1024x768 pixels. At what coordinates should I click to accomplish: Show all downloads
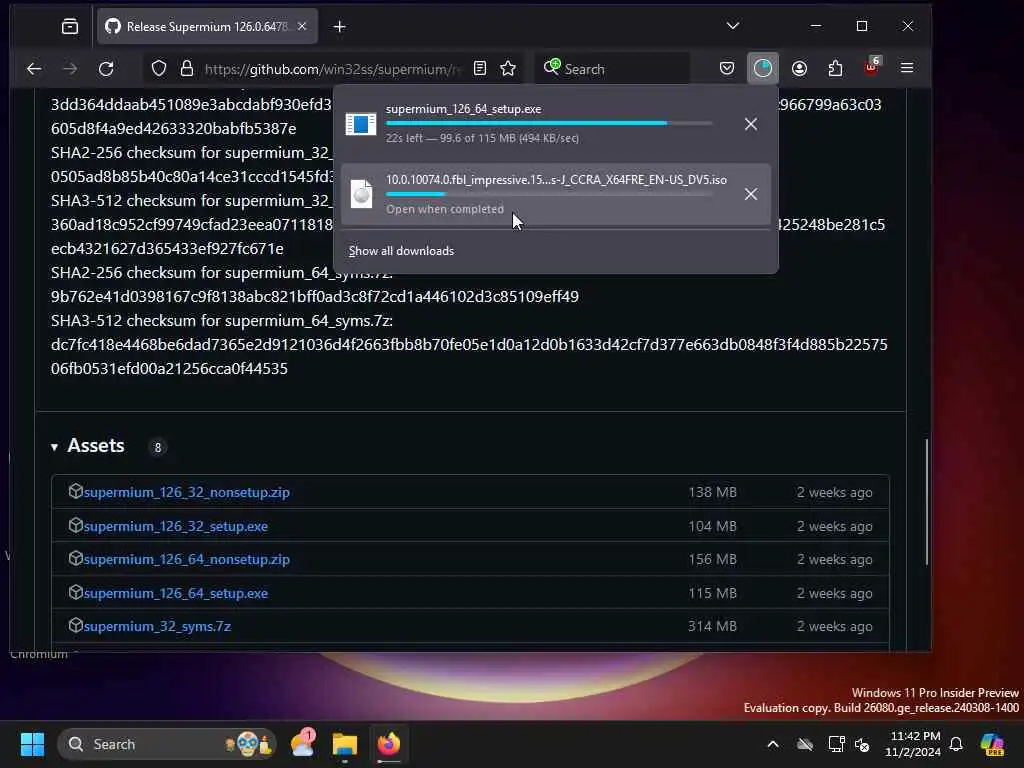tap(401, 251)
